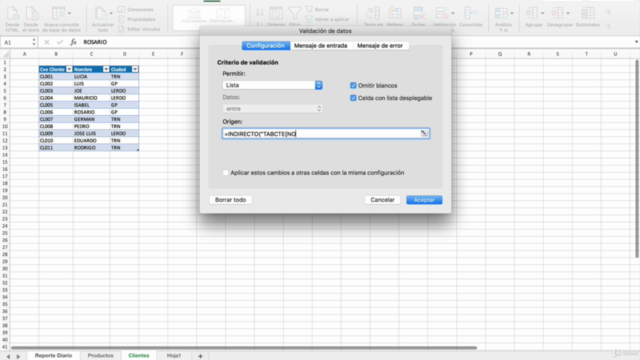Open the Datos entre dropdown
The height and width of the screenshot is (360, 640).
click(272, 109)
